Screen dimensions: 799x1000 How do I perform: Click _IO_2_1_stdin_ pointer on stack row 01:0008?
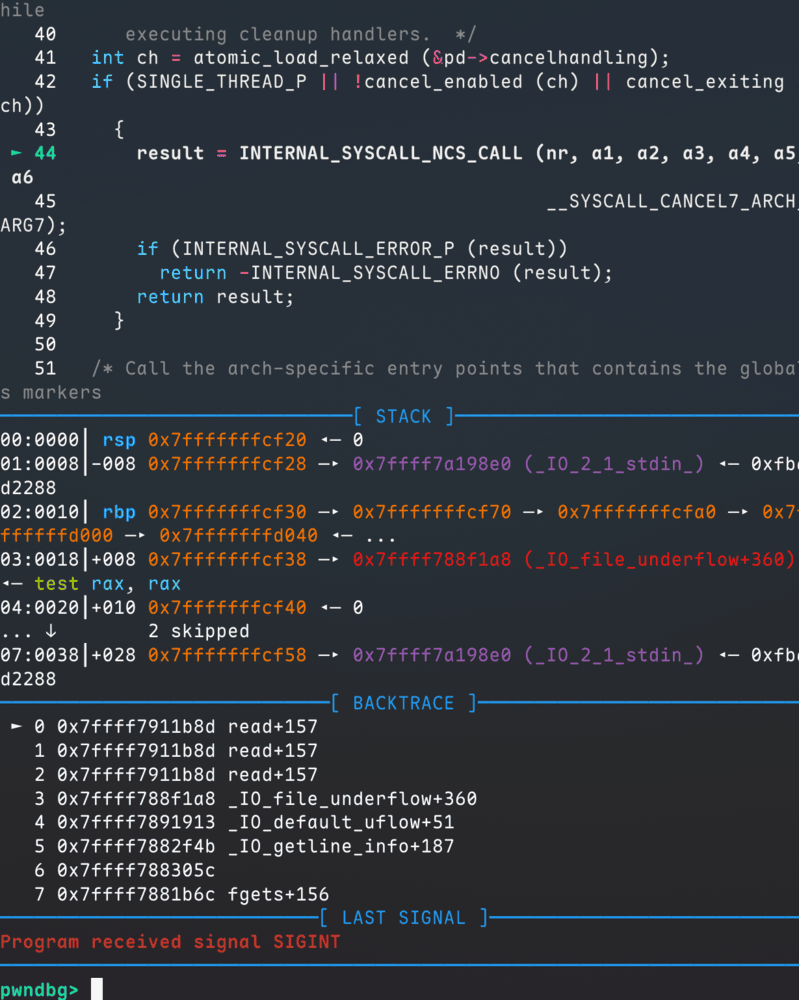(x=529, y=464)
